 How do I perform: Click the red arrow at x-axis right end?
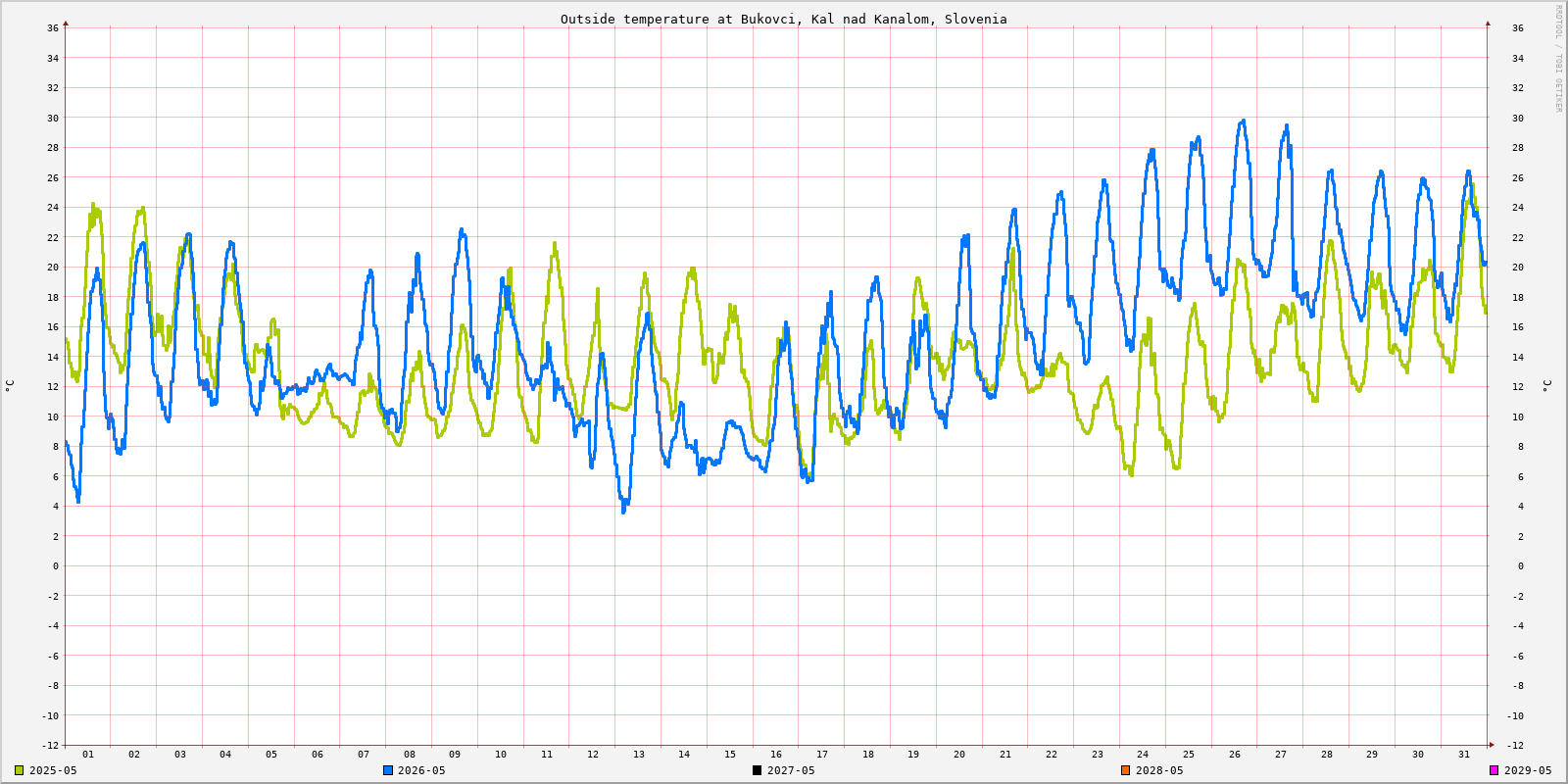(x=1492, y=745)
